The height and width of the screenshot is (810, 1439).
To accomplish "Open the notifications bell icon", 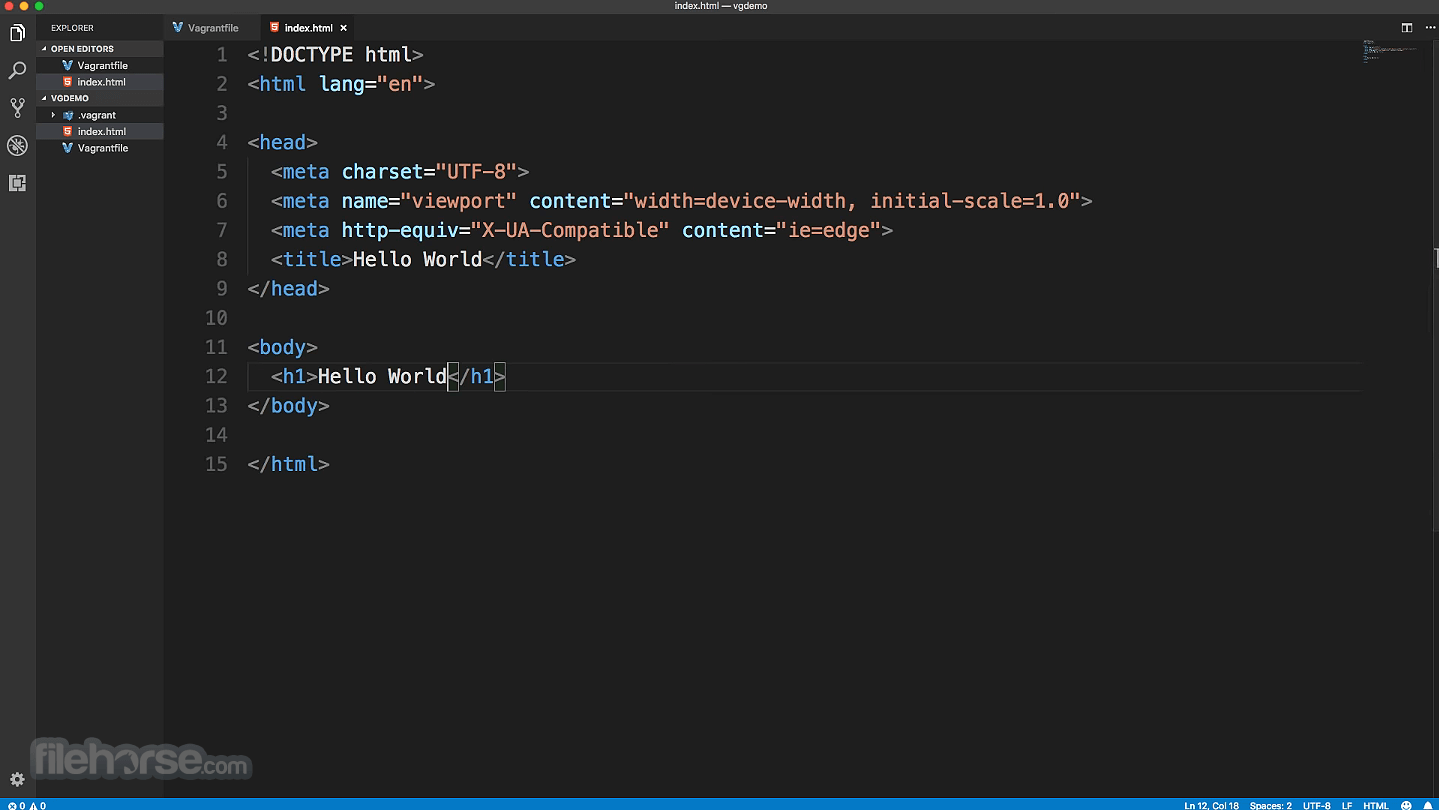I will click(x=1427, y=805).
